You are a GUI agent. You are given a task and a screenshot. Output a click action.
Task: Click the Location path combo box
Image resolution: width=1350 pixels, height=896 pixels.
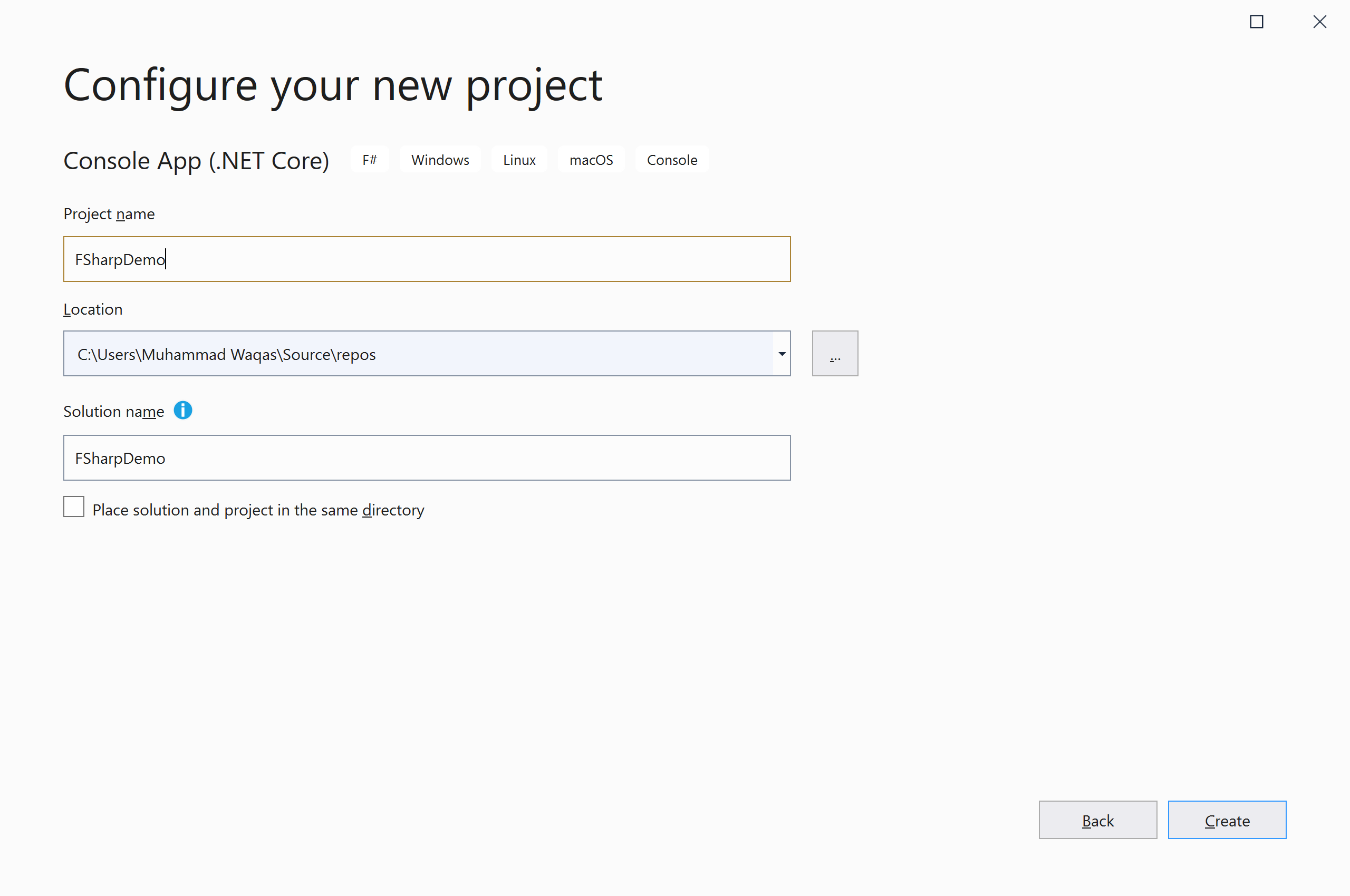(418, 354)
